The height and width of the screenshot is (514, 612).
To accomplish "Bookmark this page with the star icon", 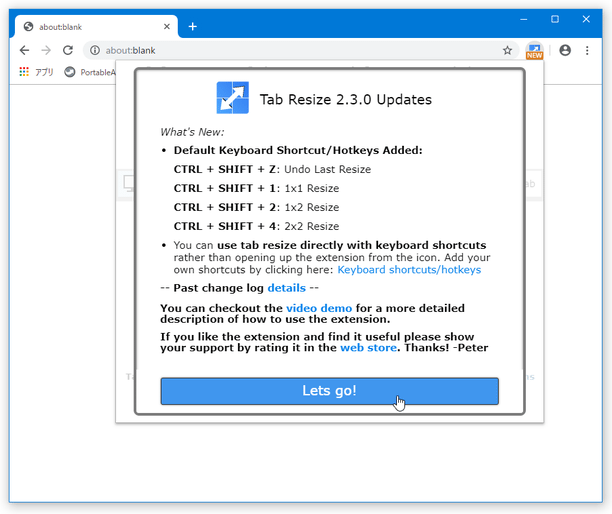I will (507, 50).
